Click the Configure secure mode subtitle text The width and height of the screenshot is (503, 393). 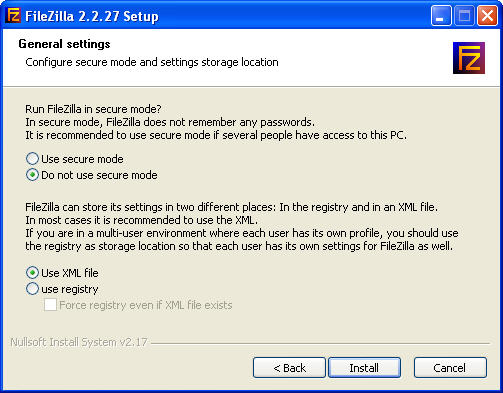click(152, 62)
